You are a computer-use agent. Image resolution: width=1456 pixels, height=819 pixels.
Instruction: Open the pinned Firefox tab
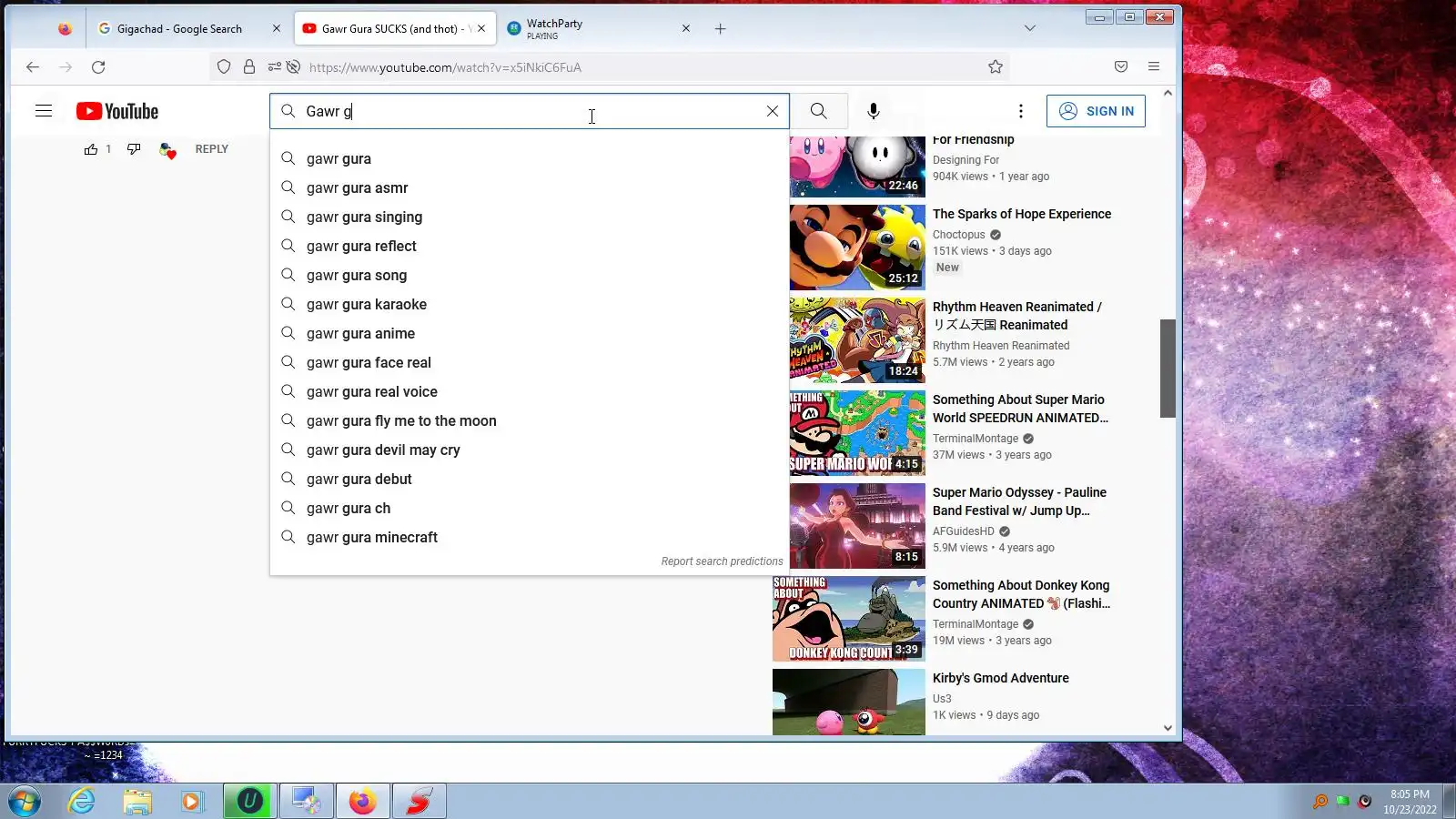click(x=65, y=29)
